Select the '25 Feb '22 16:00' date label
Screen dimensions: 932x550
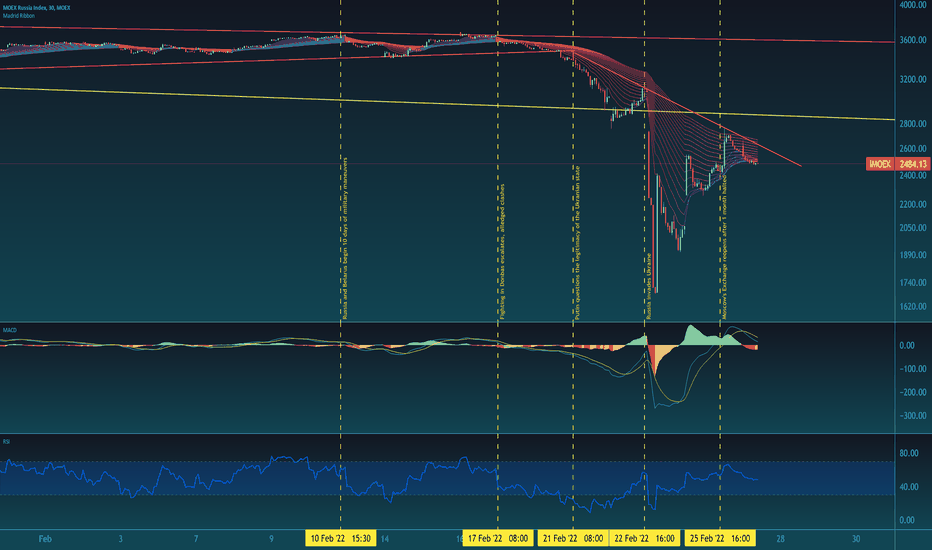[720, 539]
